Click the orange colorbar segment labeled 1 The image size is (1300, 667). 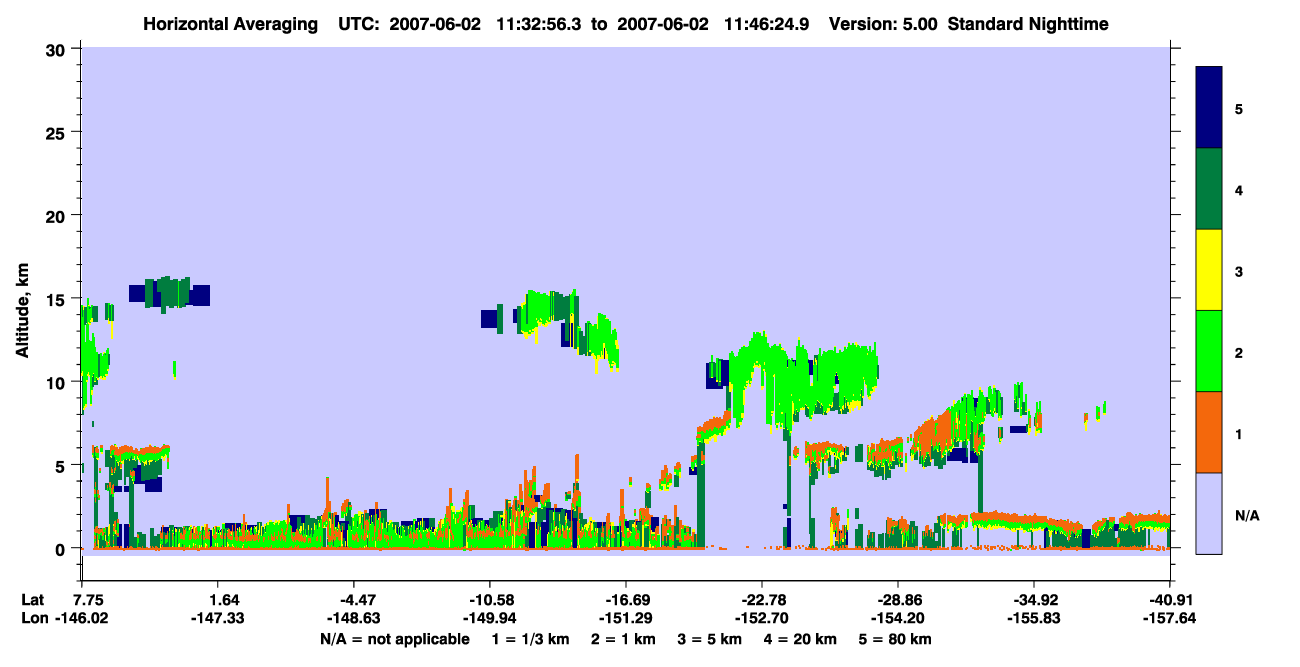click(1209, 432)
